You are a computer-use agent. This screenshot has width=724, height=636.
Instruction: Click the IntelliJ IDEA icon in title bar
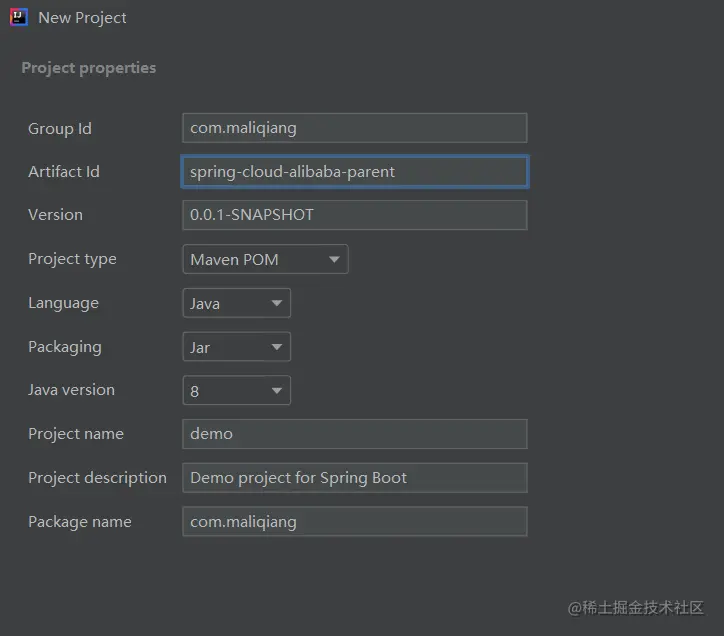pyautogui.click(x=18, y=18)
